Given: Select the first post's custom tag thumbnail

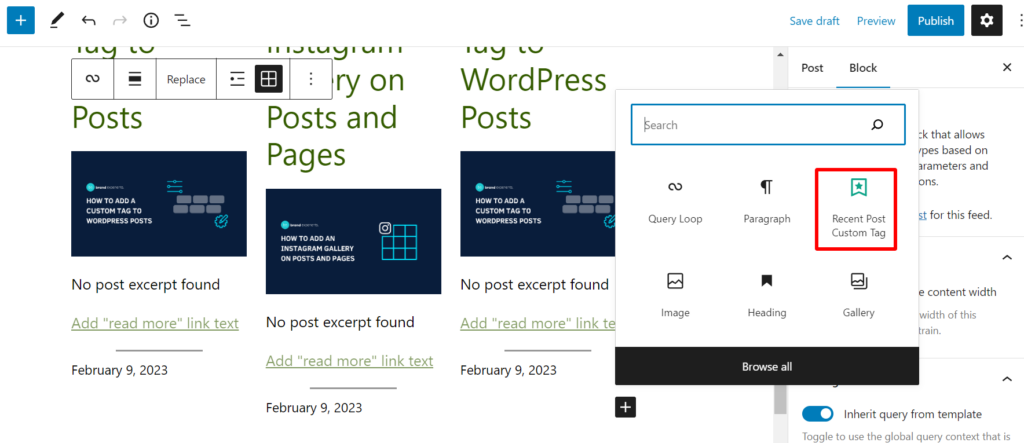Looking at the screenshot, I should (159, 204).
